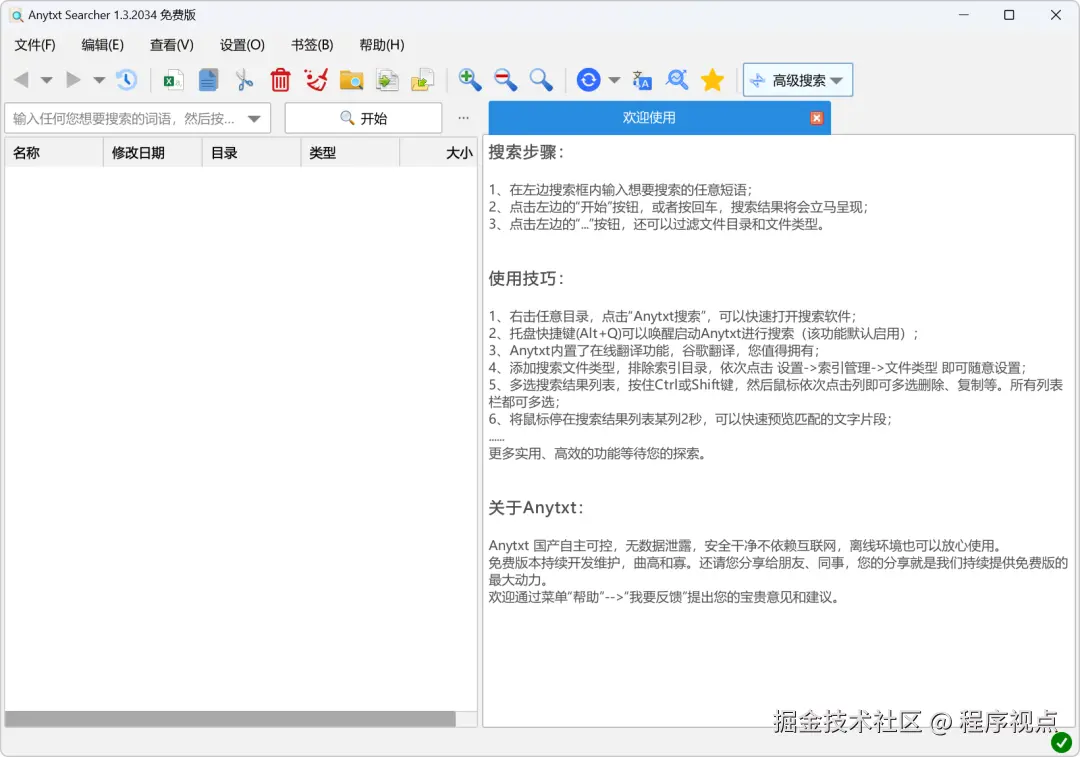Go forward with the right arrow icon

(x=73, y=80)
